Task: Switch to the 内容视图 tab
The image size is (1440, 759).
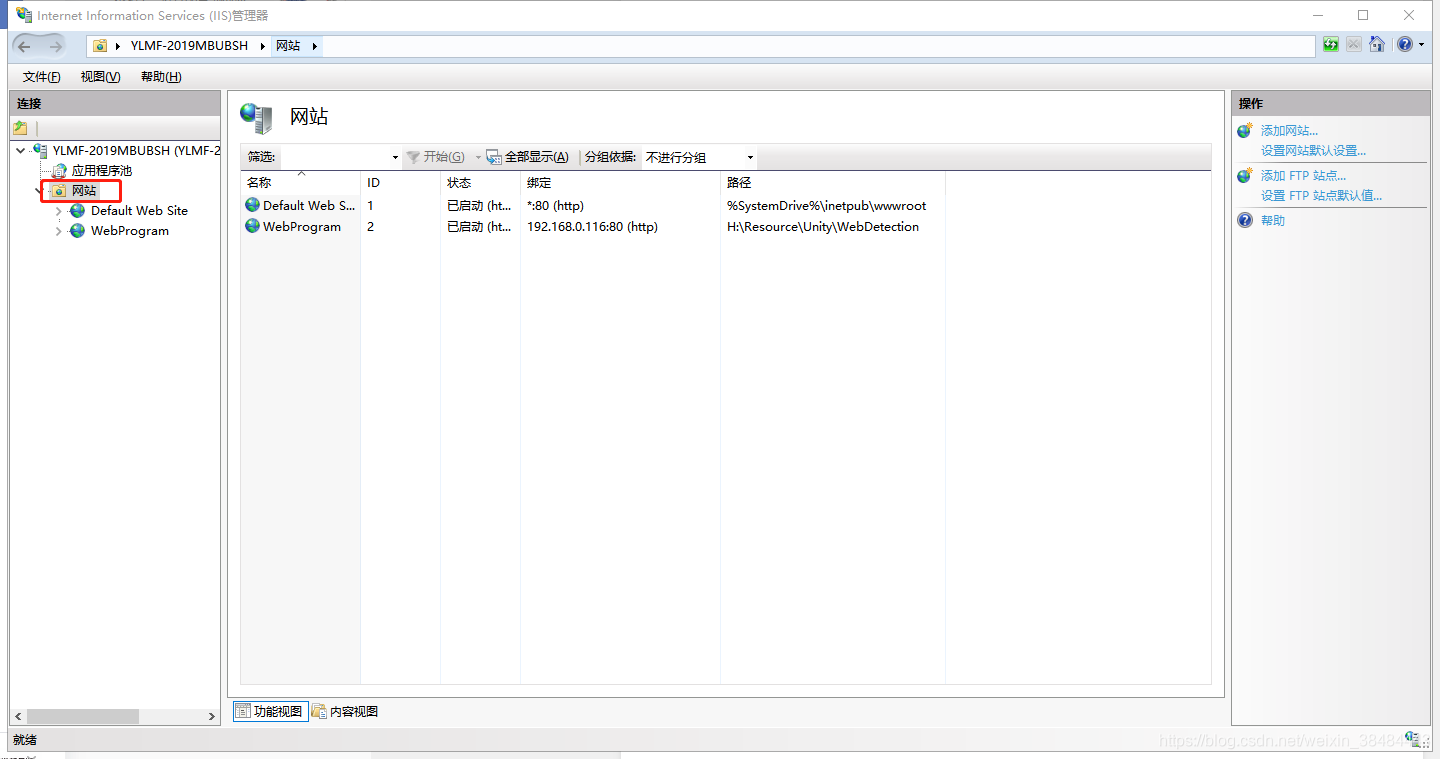Action: point(345,711)
